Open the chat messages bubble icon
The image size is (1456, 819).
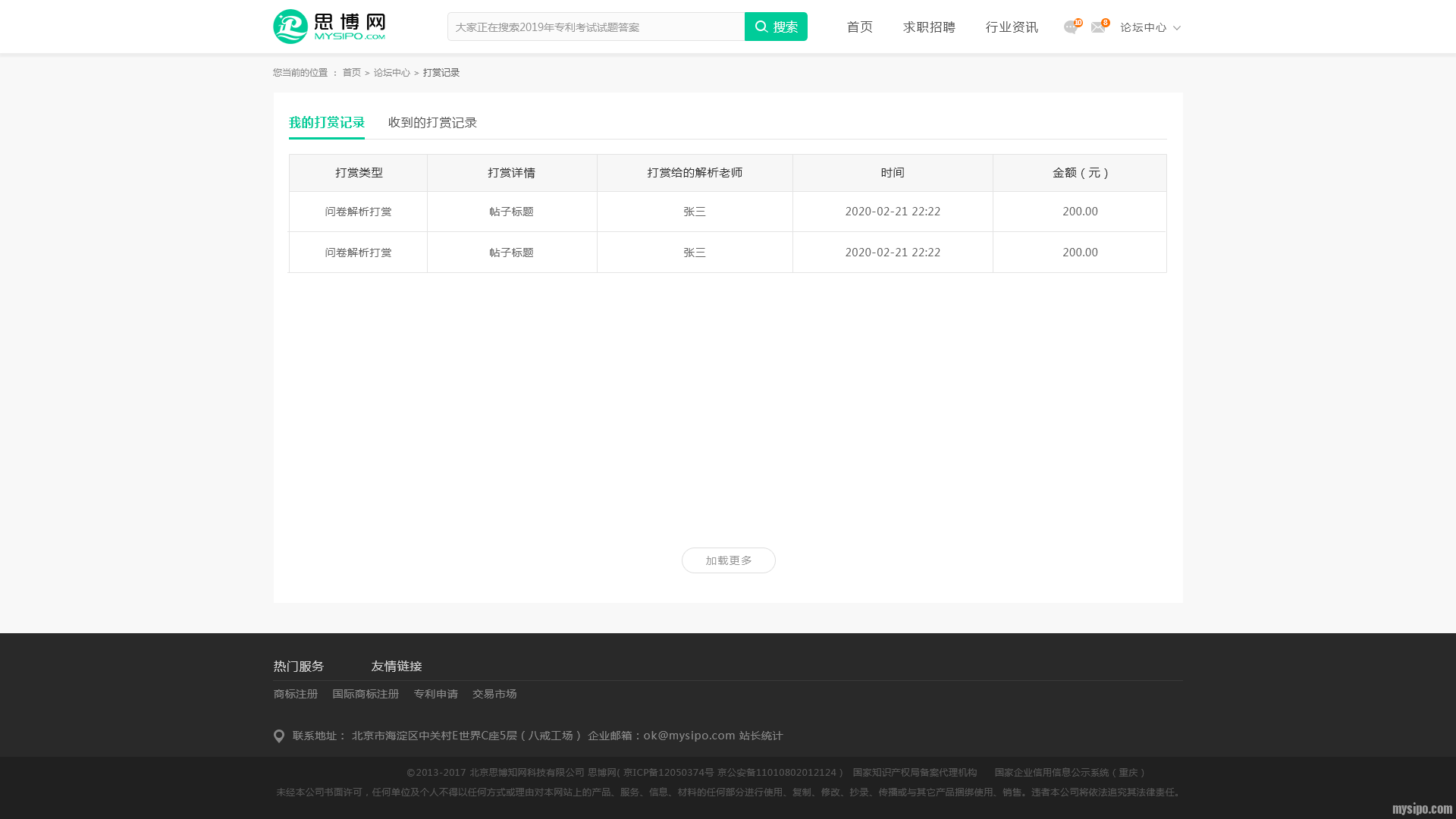click(1070, 27)
